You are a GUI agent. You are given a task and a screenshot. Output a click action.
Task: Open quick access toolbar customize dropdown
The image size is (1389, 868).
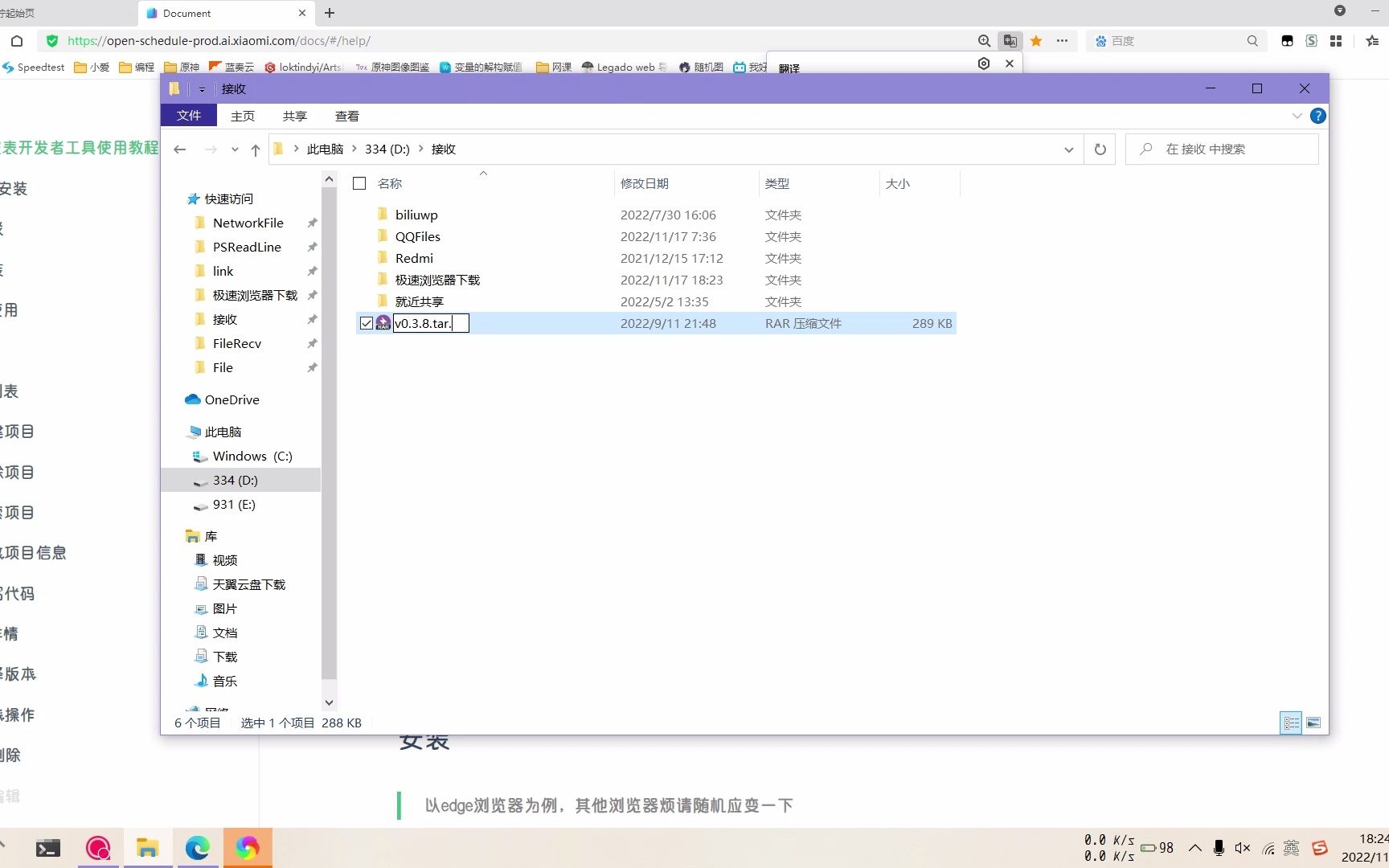point(202,89)
